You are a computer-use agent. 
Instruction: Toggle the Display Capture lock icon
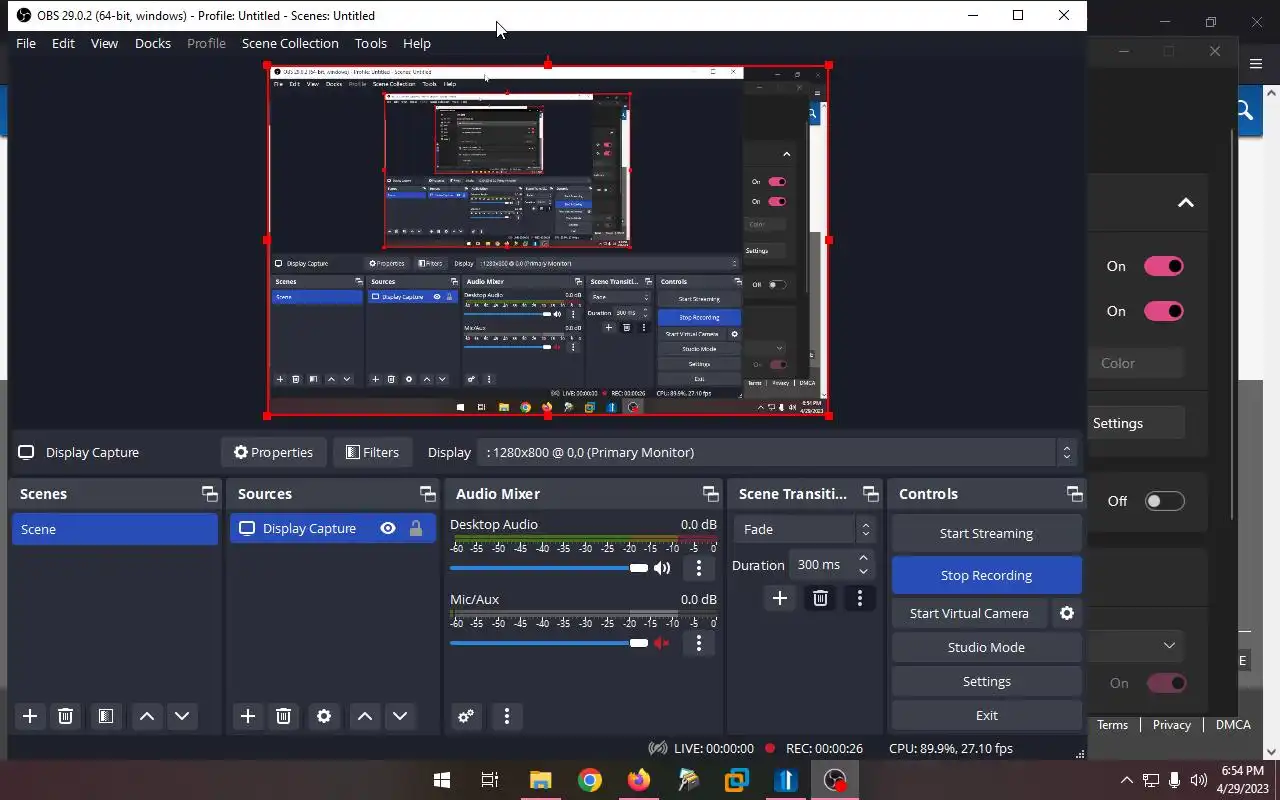(416, 528)
